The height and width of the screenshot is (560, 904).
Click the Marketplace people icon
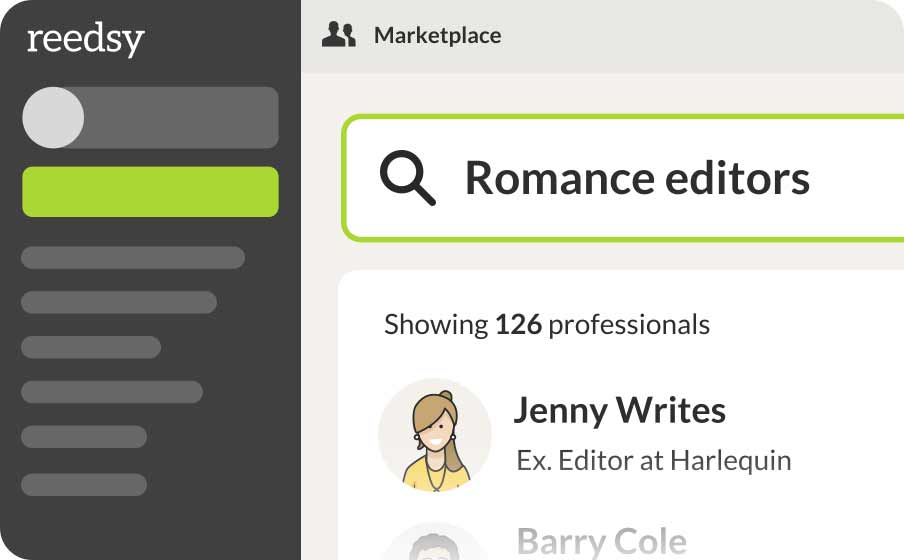tap(339, 36)
